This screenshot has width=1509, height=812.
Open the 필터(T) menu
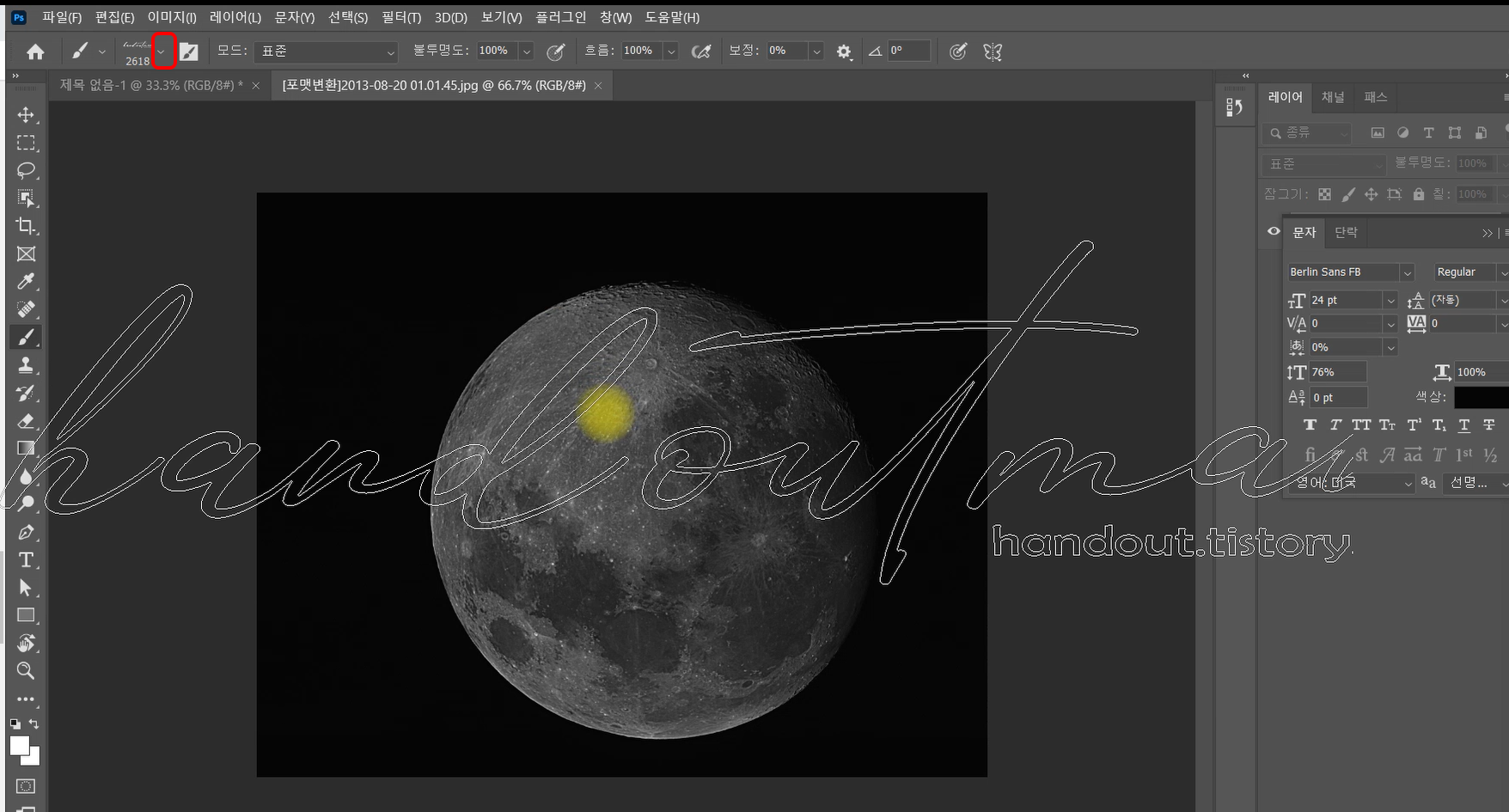point(401,17)
